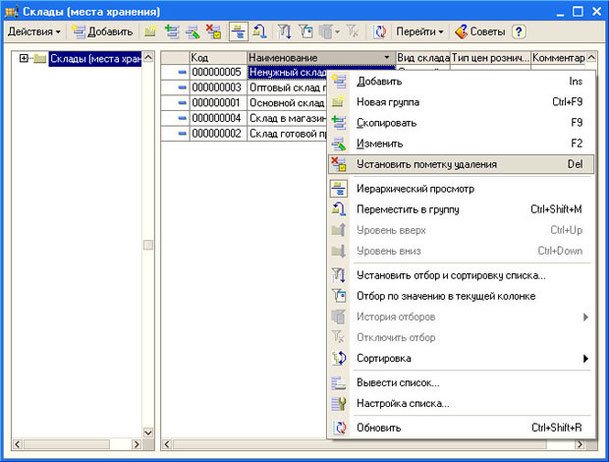Screen dimensions: 609x462
Task: Open the 'Перейти' dropdown menu
Action: click(419, 32)
